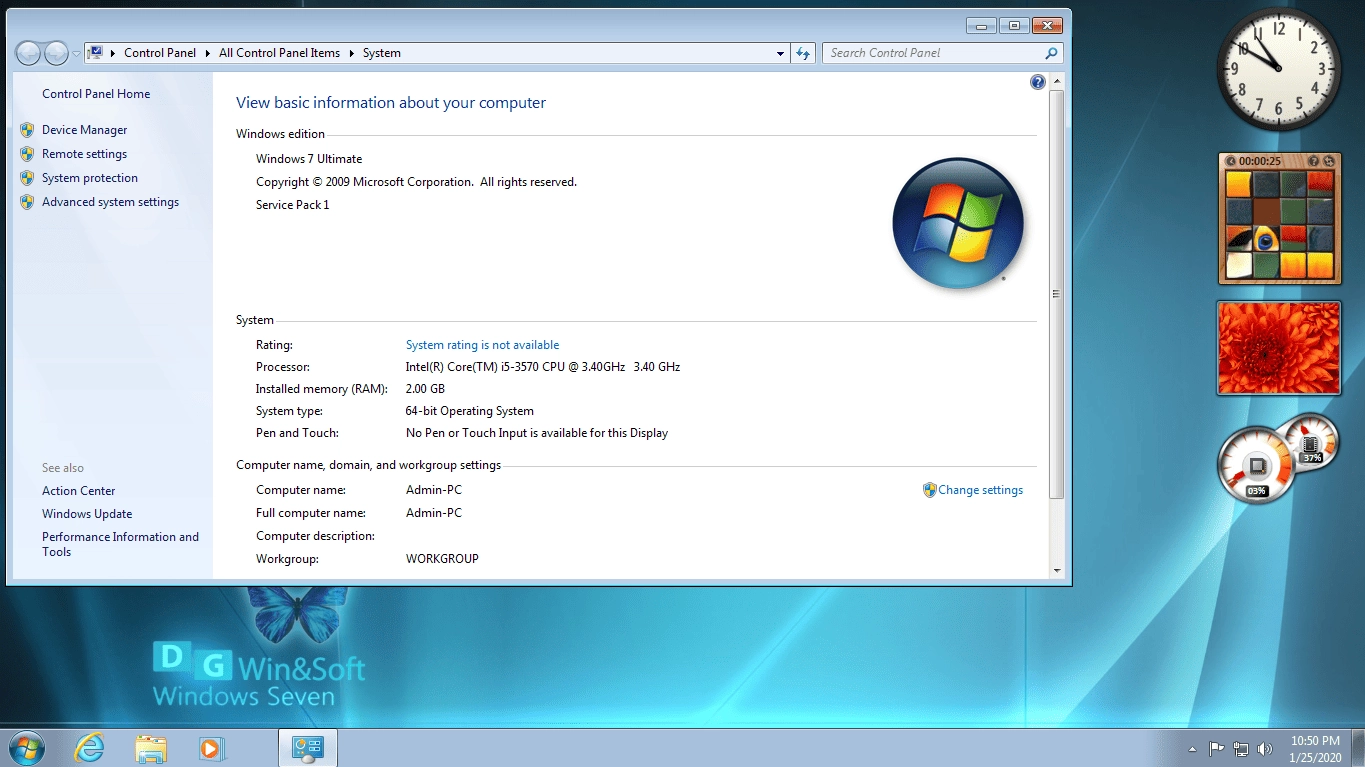Go to Control Panel Home
The image size is (1365, 767).
click(96, 94)
